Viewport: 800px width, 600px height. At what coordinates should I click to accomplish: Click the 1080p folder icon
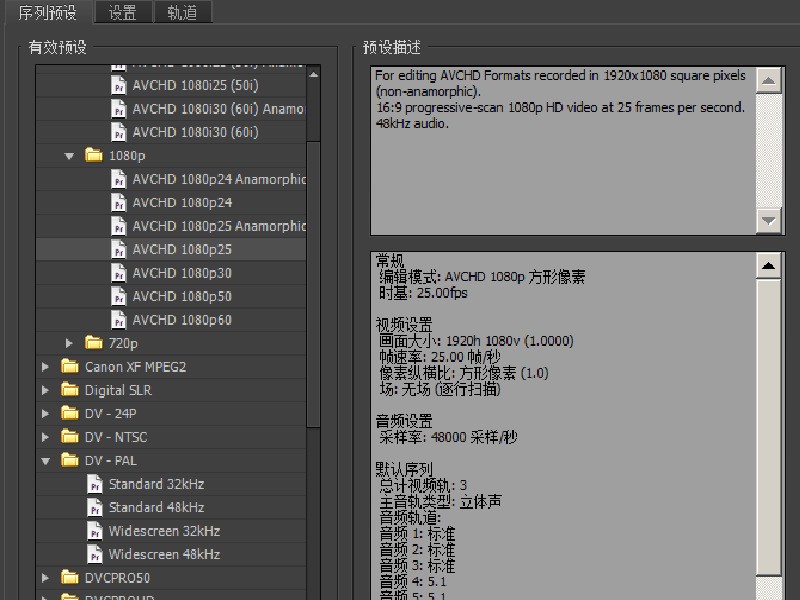92,155
